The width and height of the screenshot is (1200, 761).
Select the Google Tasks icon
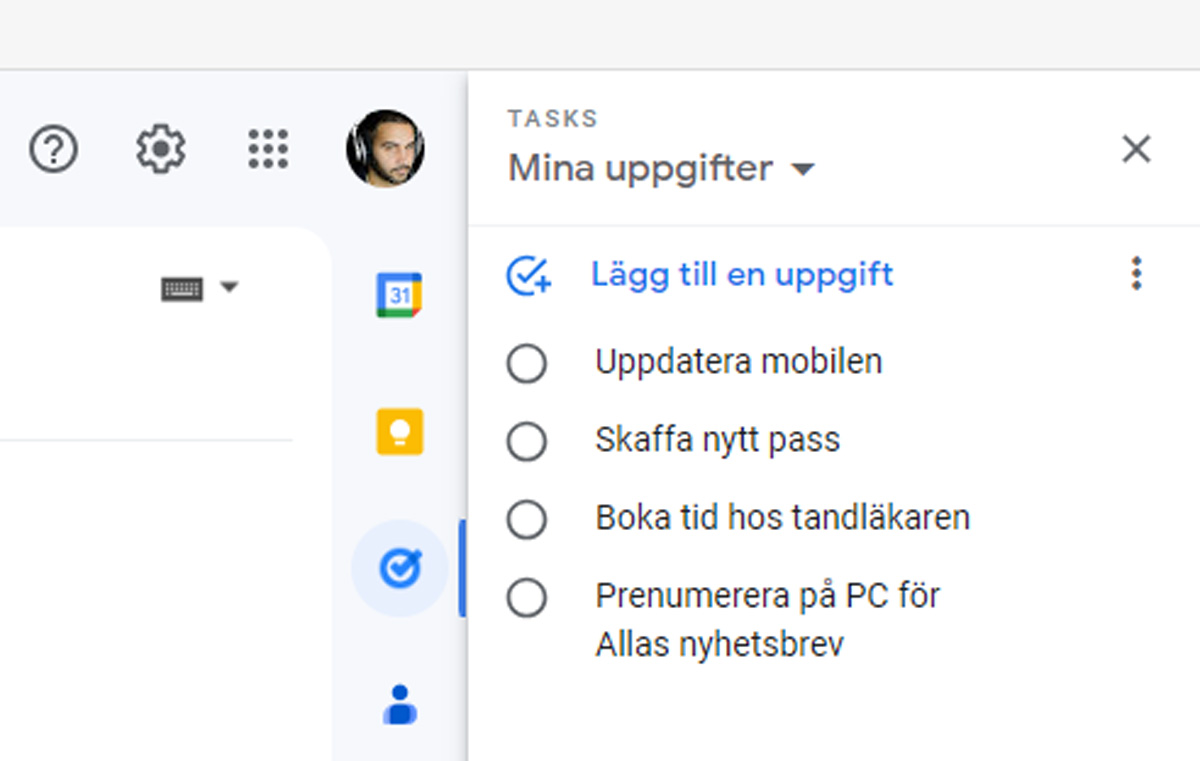[x=398, y=566]
